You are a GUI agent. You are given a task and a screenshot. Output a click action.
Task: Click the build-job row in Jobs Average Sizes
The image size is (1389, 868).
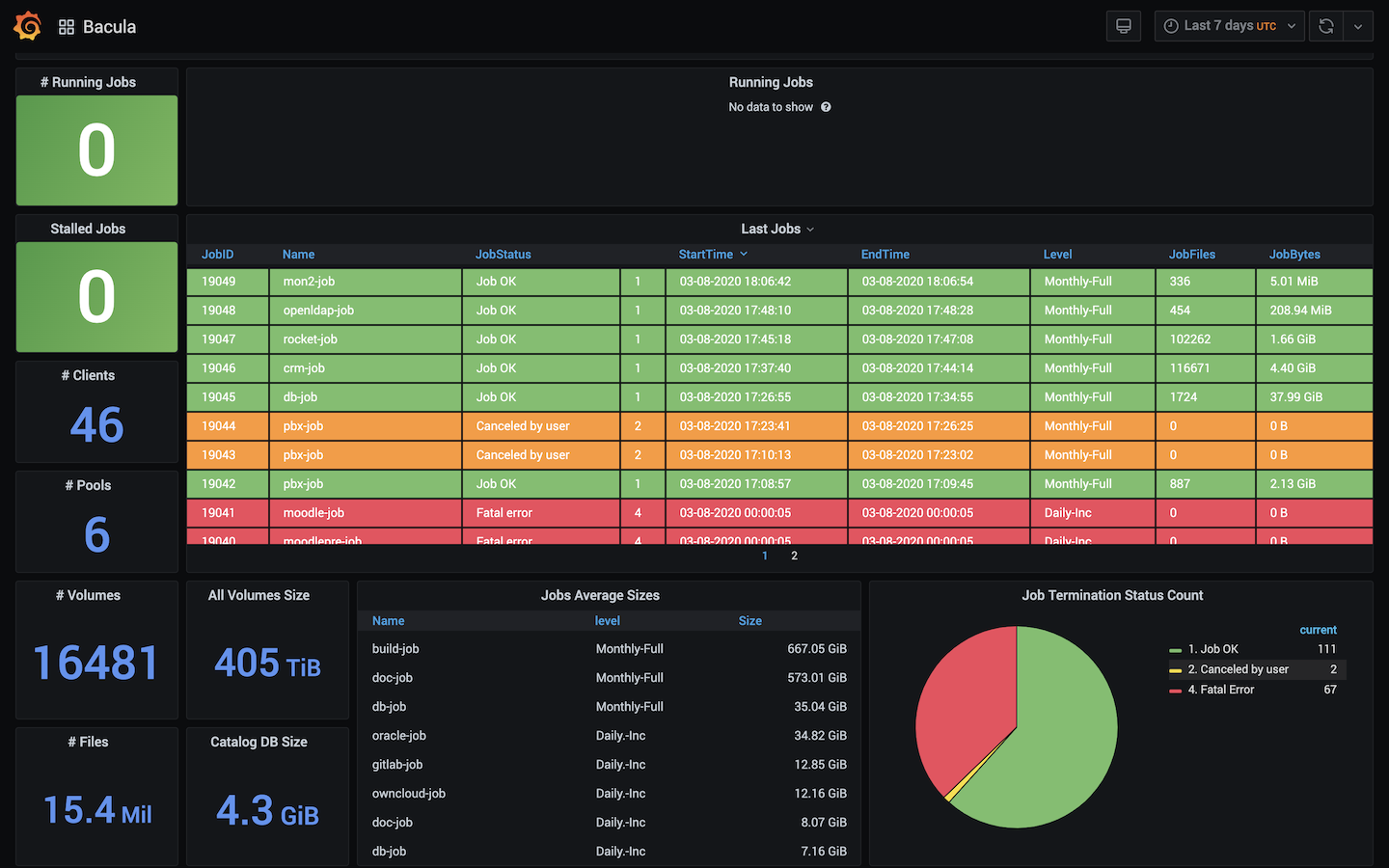(609, 649)
